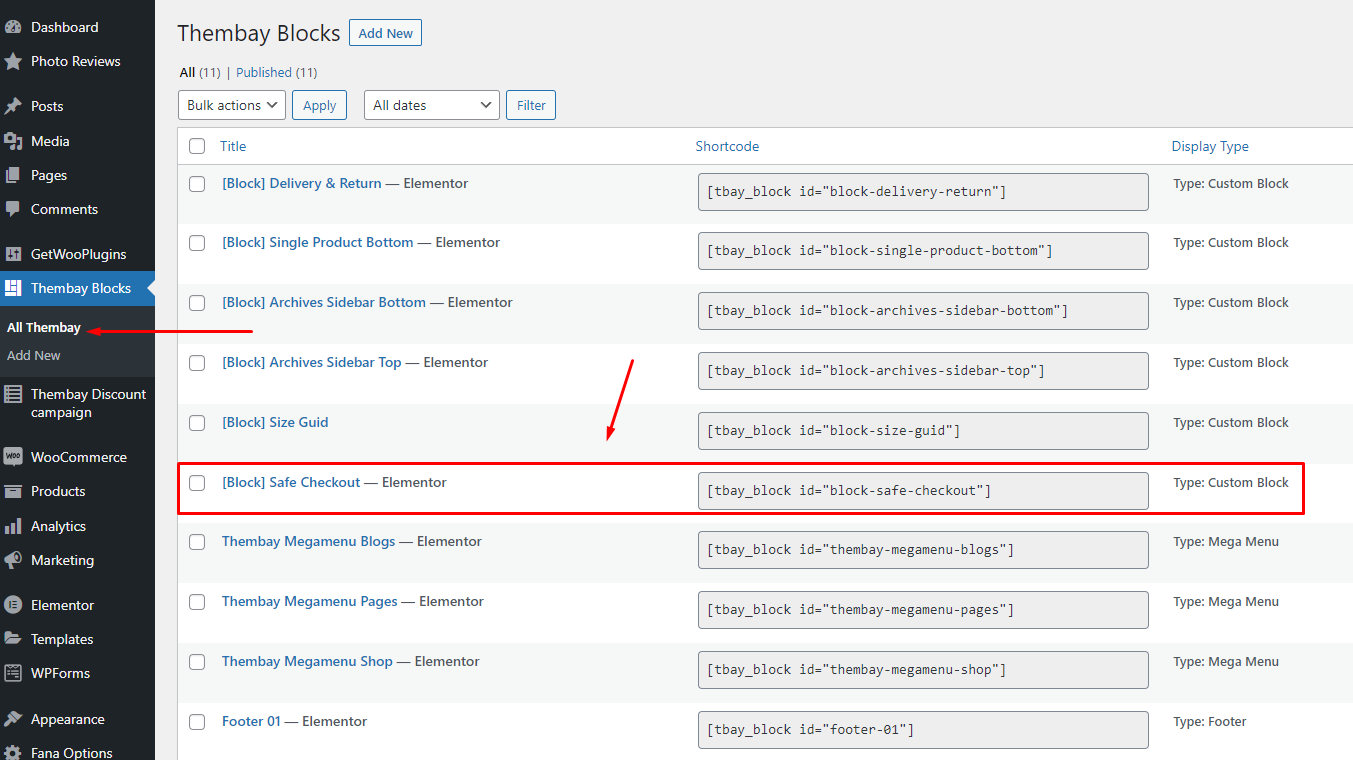Open the All dates filter dropdown
1353x760 pixels.
pyautogui.click(x=432, y=105)
